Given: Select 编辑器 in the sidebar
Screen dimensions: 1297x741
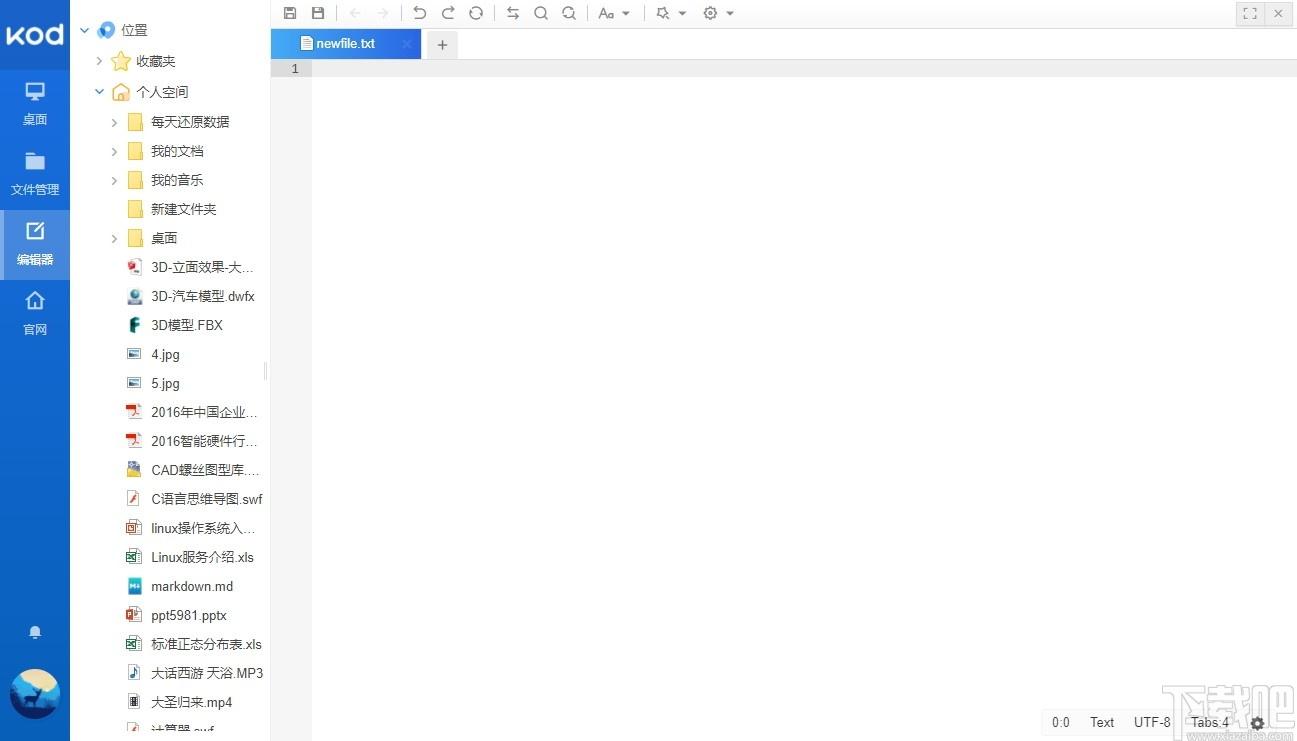Looking at the screenshot, I should [x=35, y=245].
